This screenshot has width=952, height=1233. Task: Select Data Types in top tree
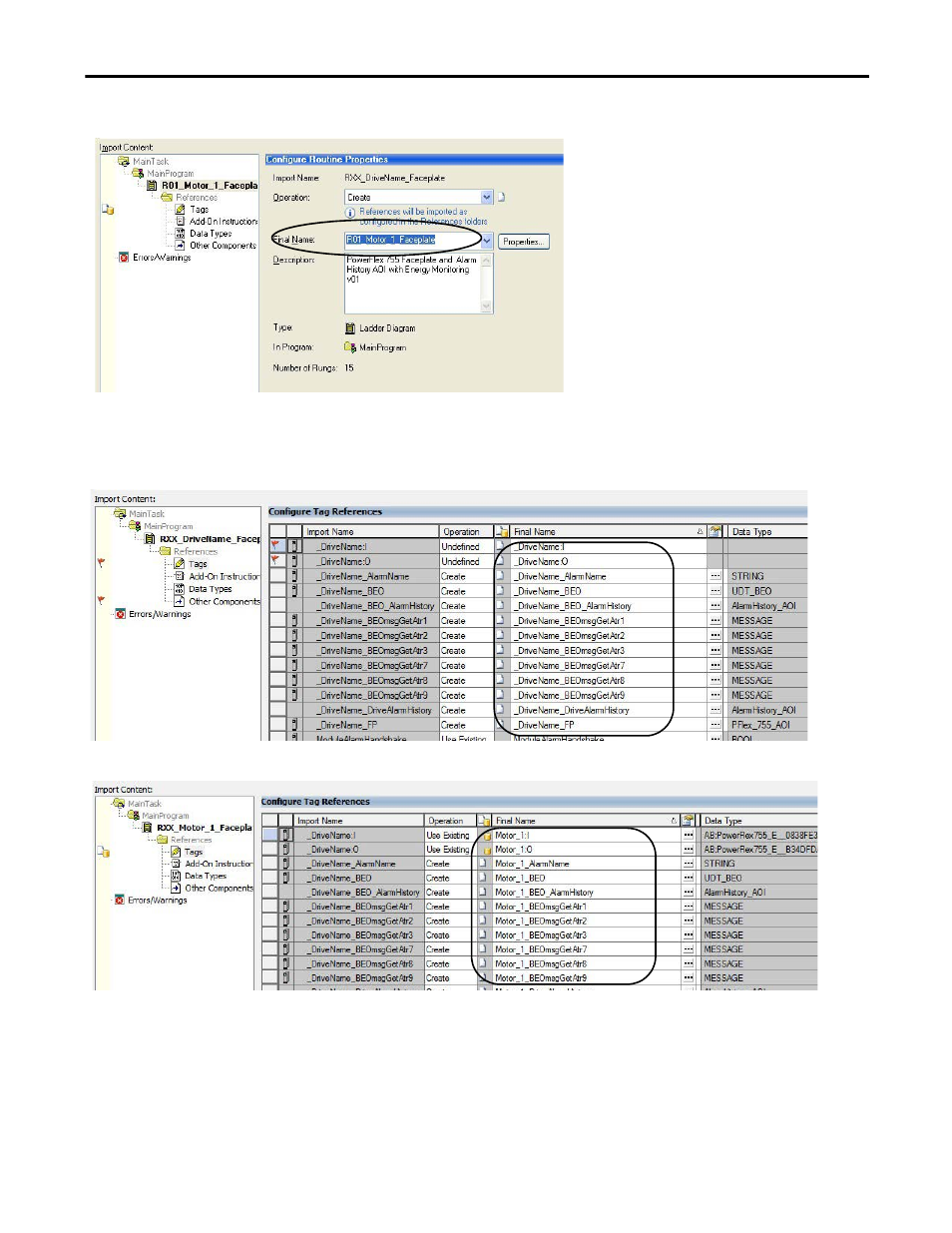[211, 234]
